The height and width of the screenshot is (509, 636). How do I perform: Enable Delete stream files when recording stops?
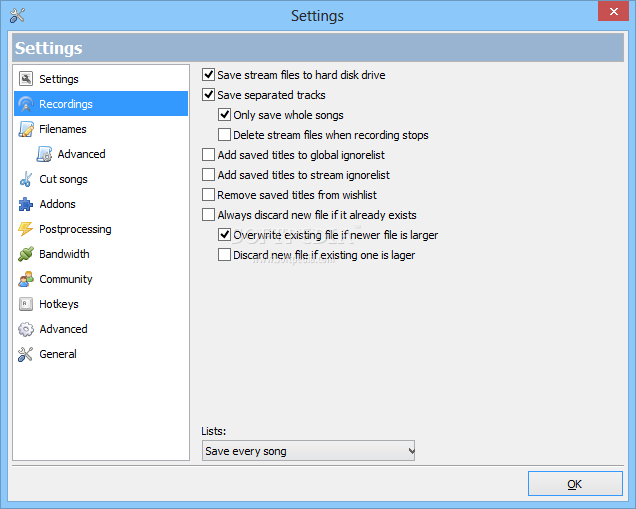pyautogui.click(x=224, y=135)
